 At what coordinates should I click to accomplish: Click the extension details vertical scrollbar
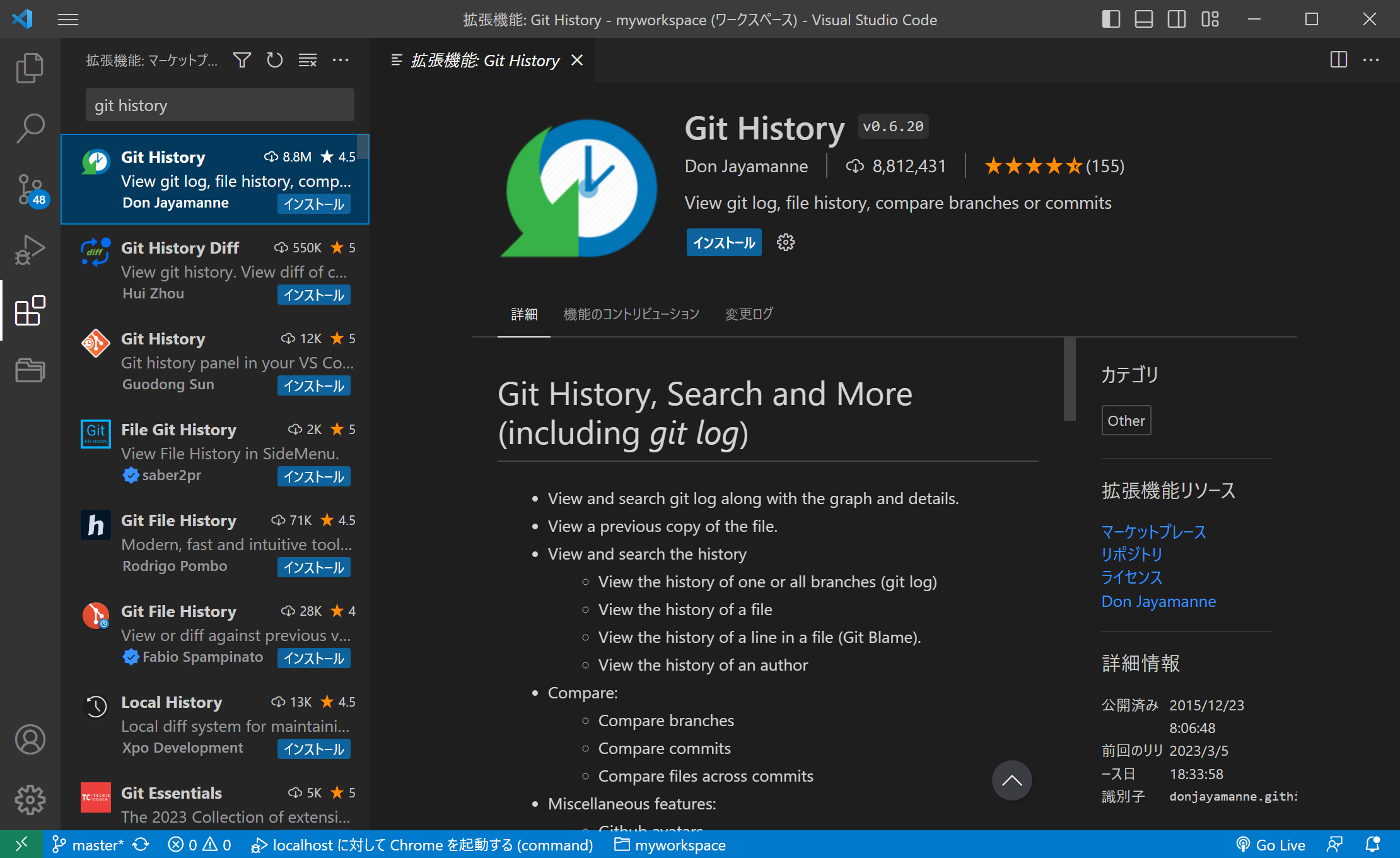click(x=1070, y=379)
